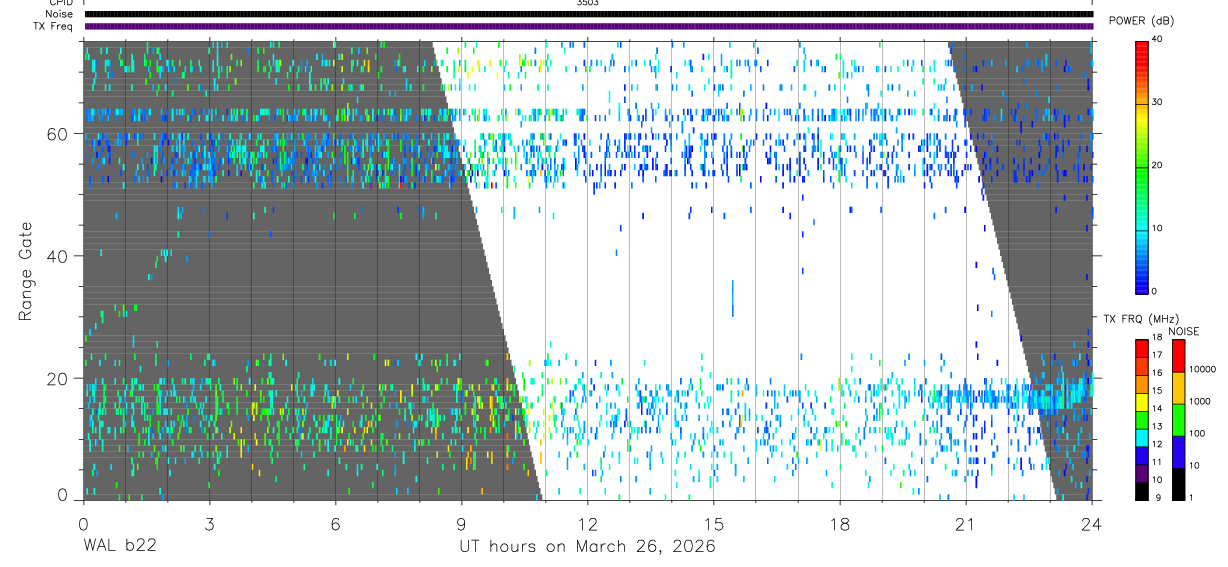Click the 1000 label on the noise legend
The width and height of the screenshot is (1228, 567).
tap(1199, 401)
